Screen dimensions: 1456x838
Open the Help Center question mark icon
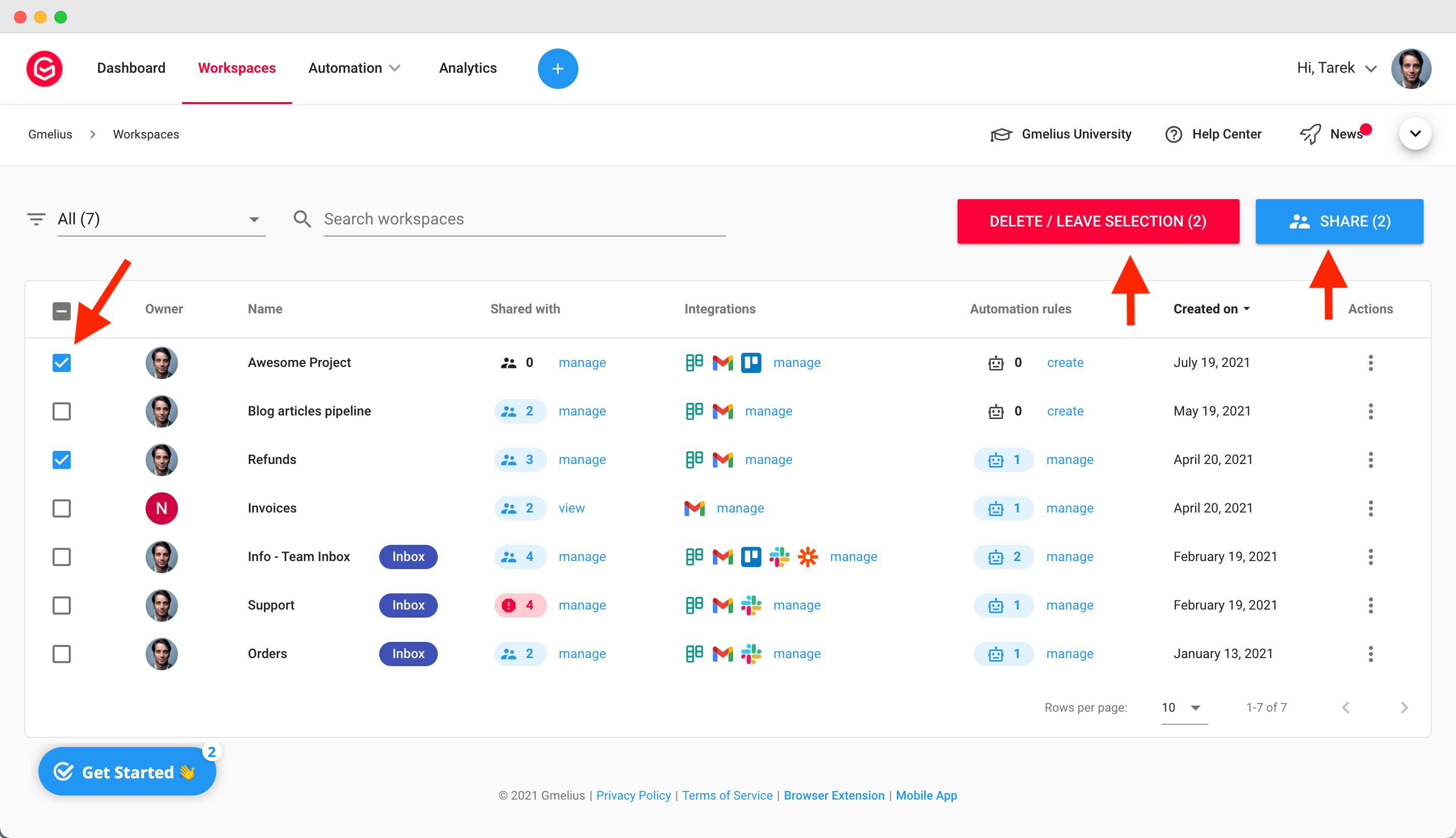(x=1173, y=134)
